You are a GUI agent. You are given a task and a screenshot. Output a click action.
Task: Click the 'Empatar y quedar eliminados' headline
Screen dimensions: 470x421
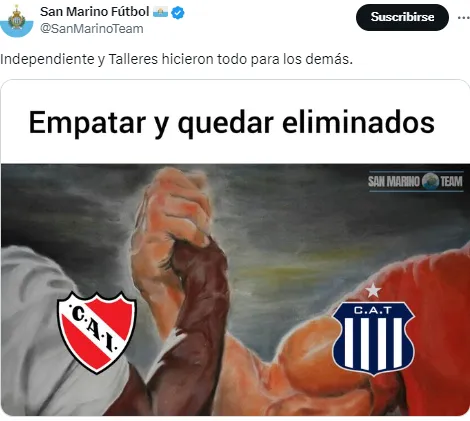(232, 123)
